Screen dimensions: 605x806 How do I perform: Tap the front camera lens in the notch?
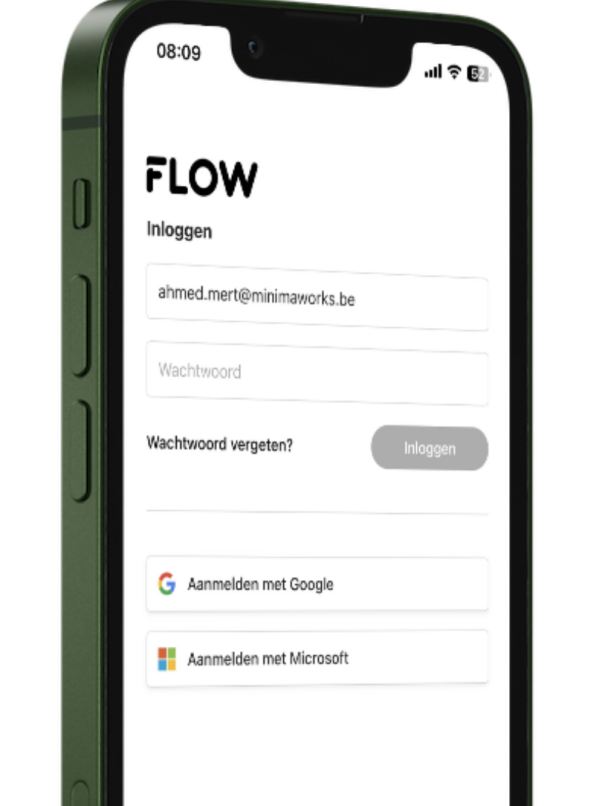[253, 48]
